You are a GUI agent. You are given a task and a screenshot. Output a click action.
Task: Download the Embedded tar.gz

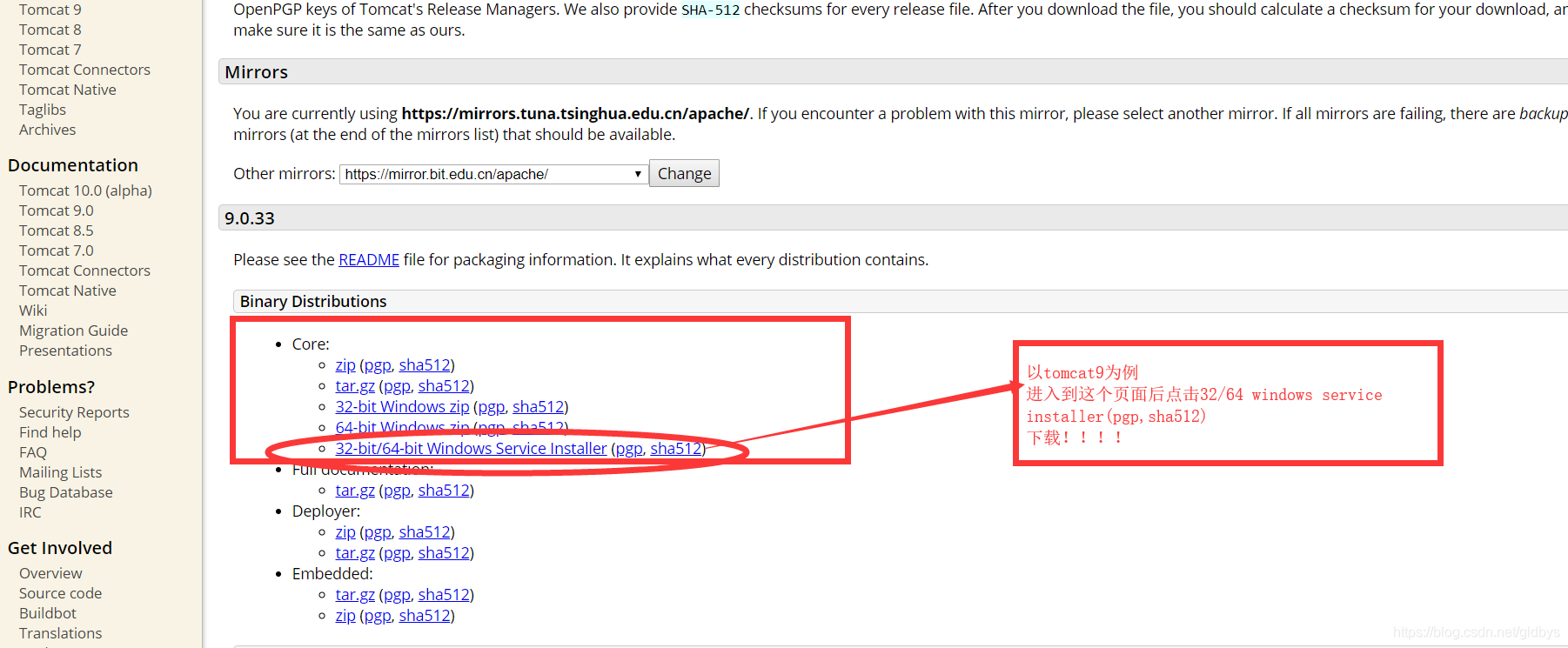pos(355,595)
